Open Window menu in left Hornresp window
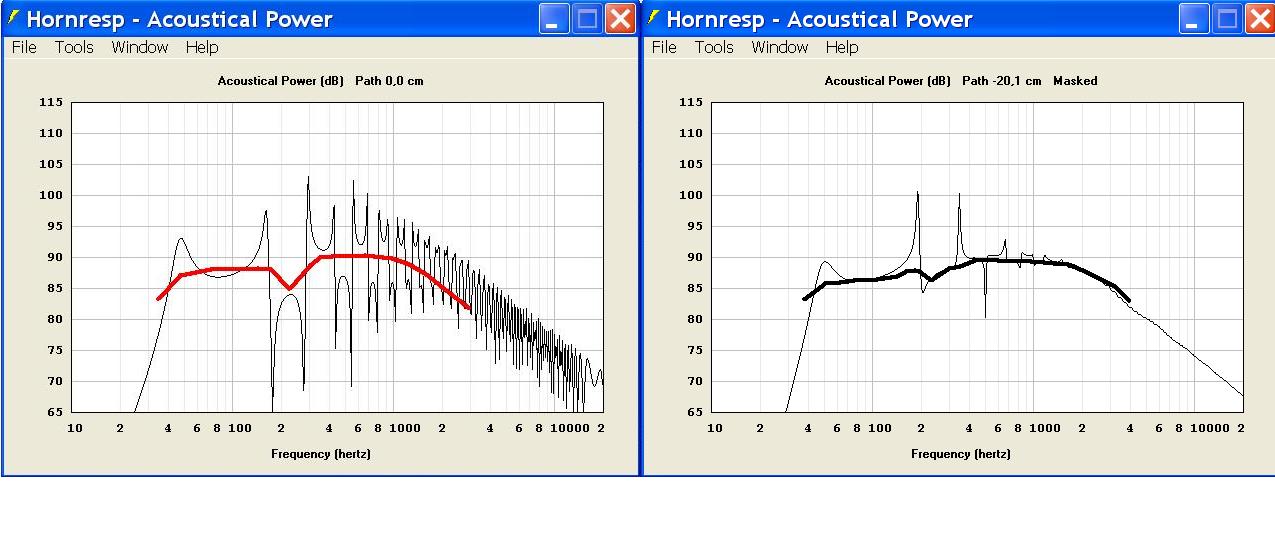This screenshot has height=540, width=1275. point(139,47)
